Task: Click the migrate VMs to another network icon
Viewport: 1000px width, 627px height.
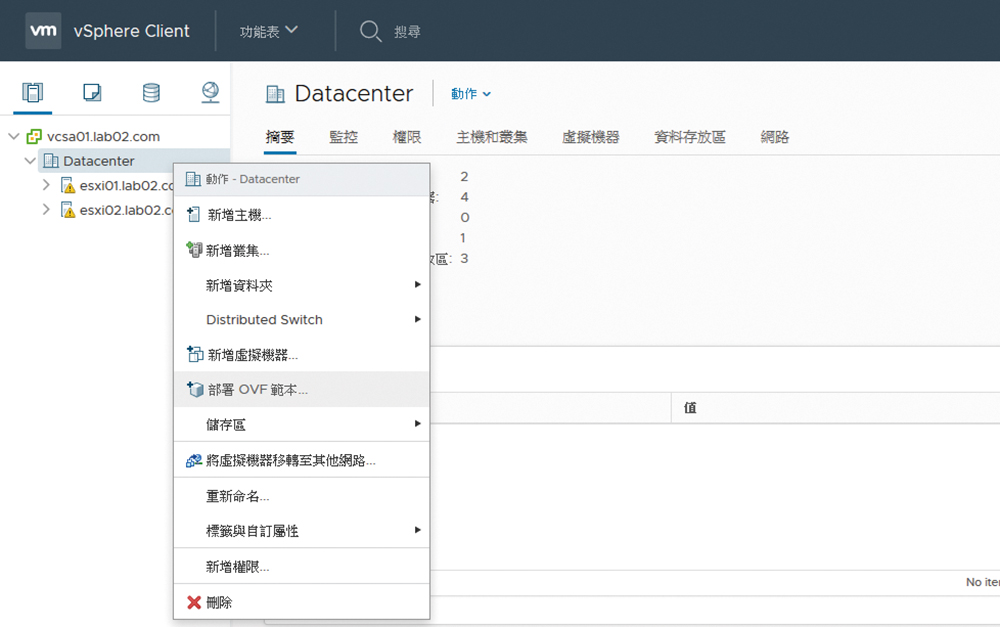Action: click(194, 460)
